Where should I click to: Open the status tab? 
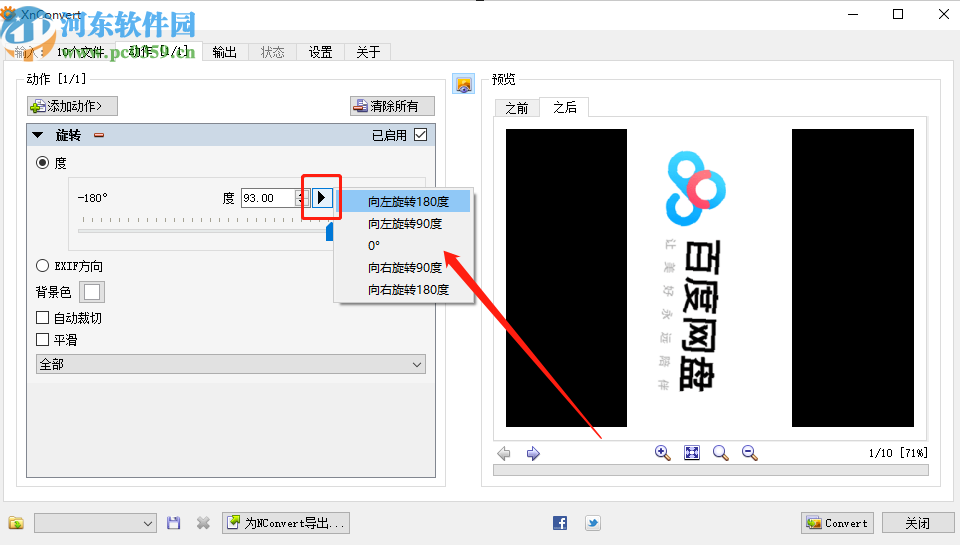click(x=272, y=52)
